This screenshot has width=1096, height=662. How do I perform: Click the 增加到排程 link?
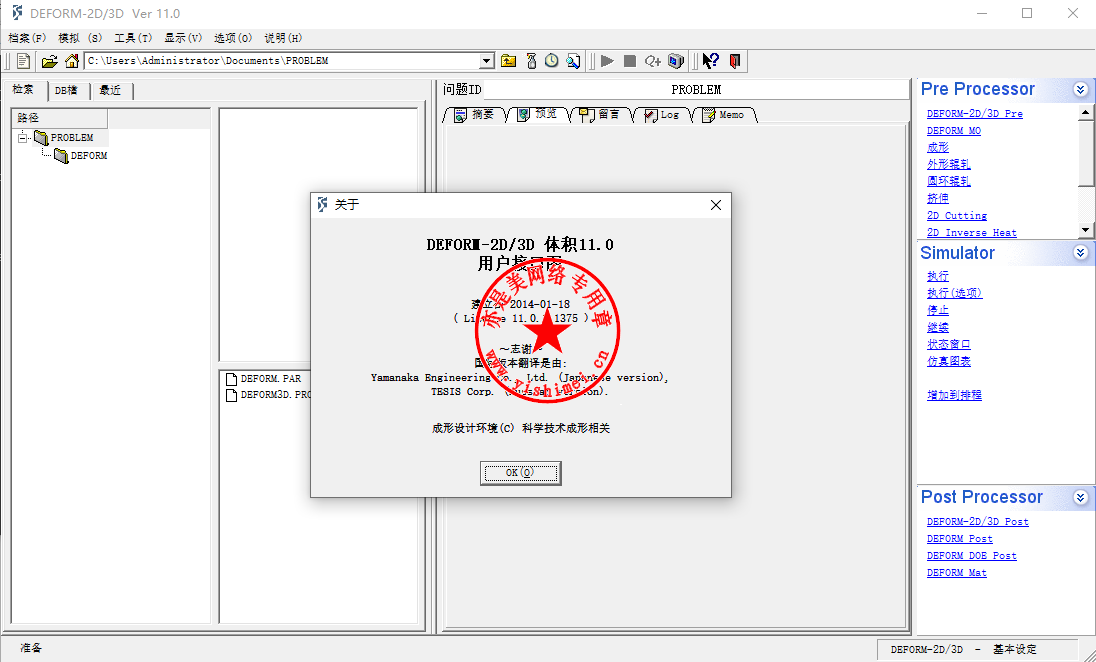point(954,395)
